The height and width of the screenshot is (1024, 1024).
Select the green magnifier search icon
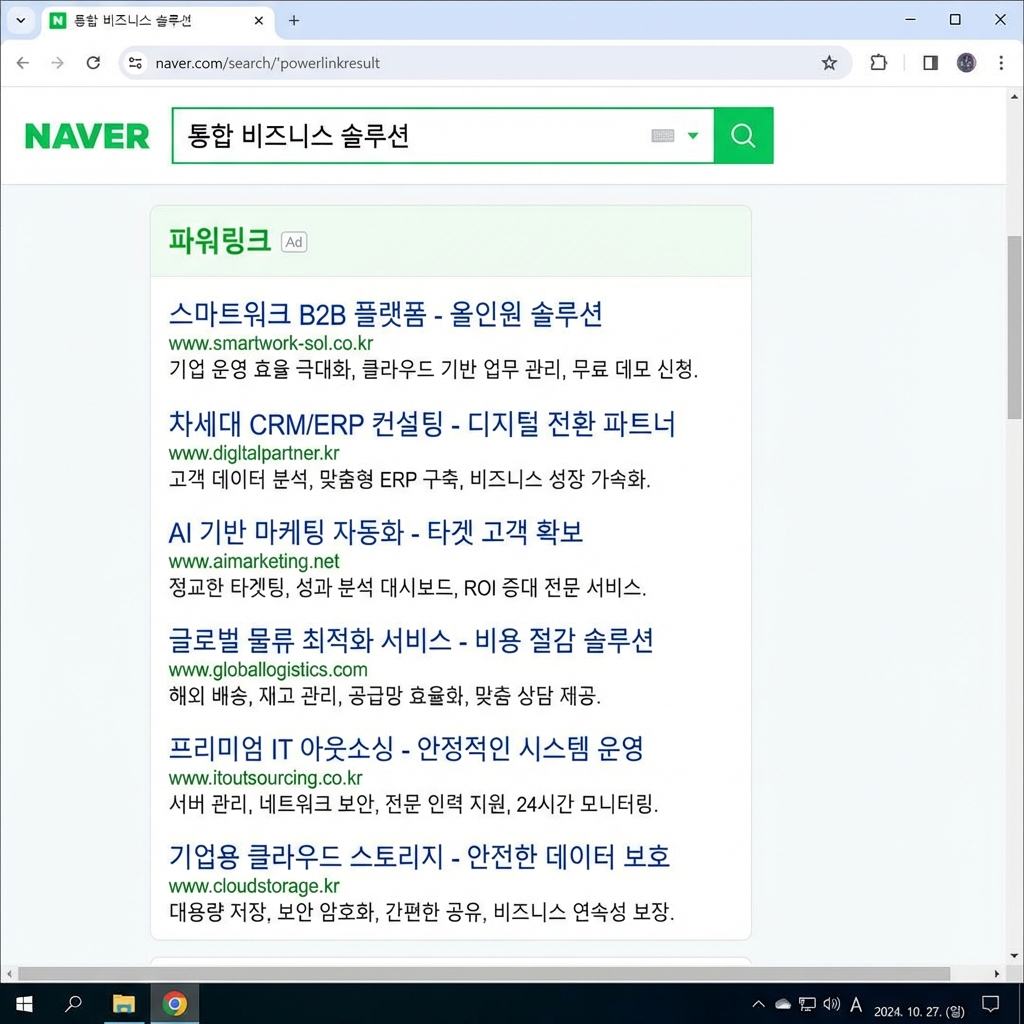(743, 136)
